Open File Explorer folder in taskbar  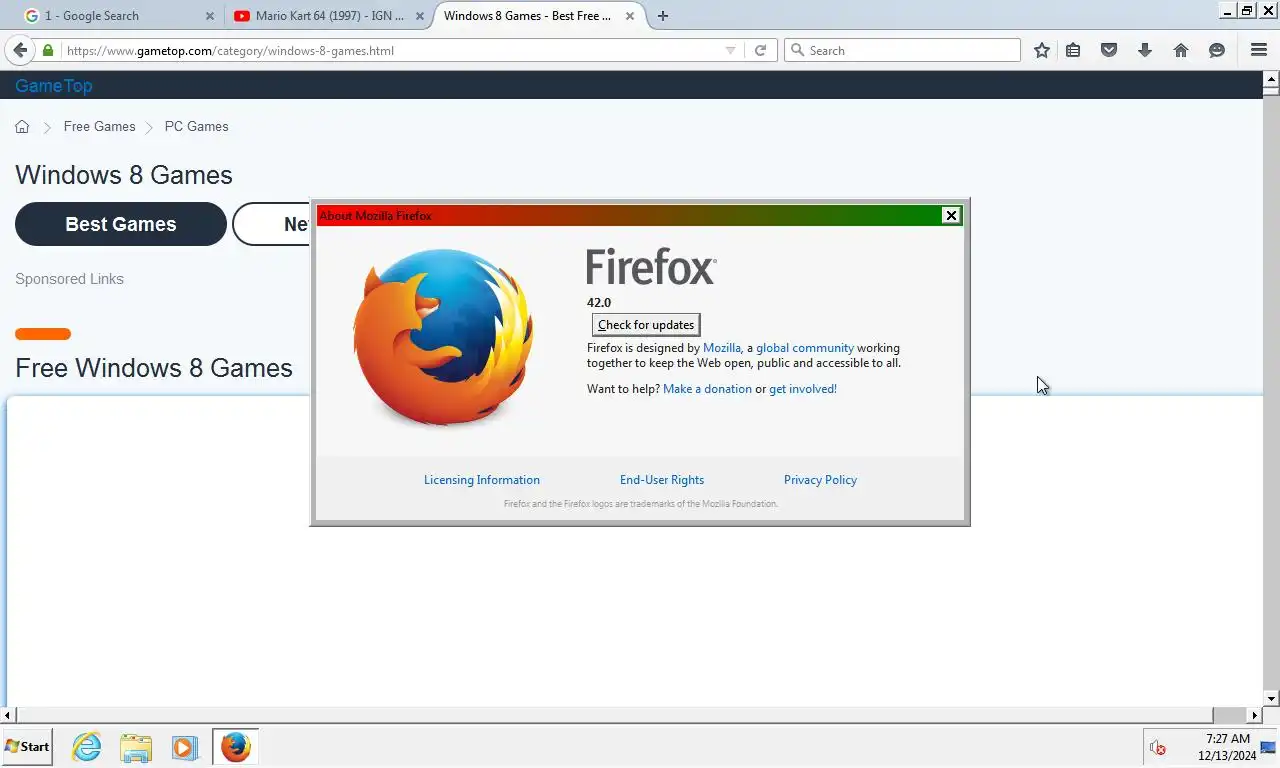[136, 747]
